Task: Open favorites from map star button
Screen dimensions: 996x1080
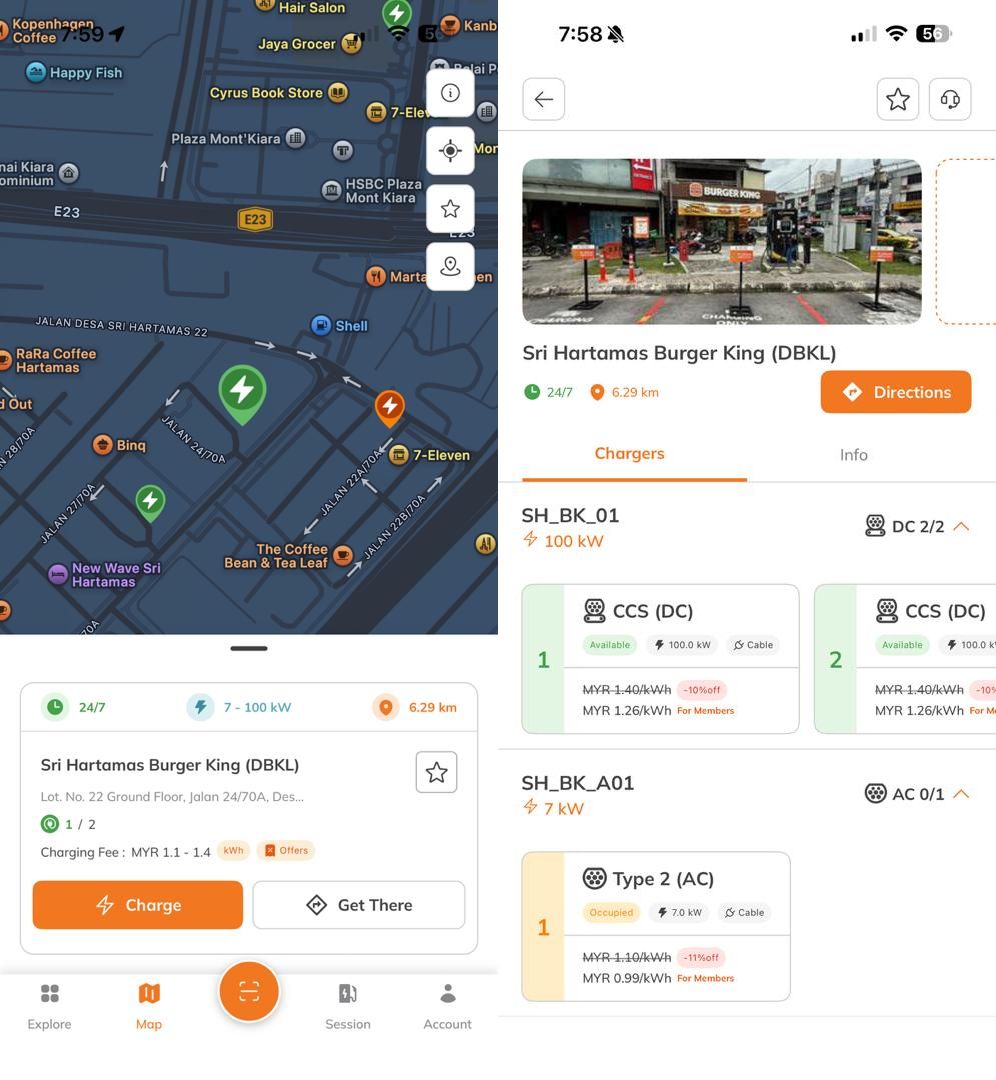Action: pos(450,209)
